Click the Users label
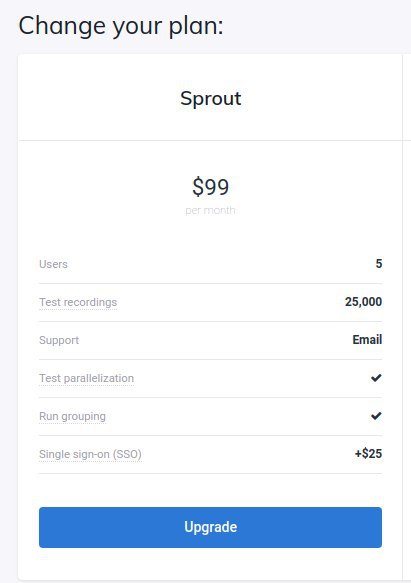411x583 pixels. pyautogui.click(x=53, y=264)
